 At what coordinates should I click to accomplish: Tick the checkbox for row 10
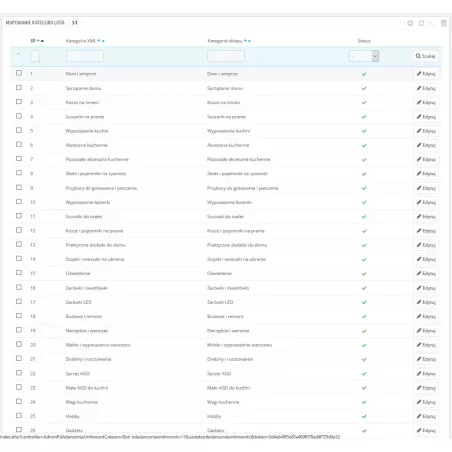pyautogui.click(x=19, y=202)
